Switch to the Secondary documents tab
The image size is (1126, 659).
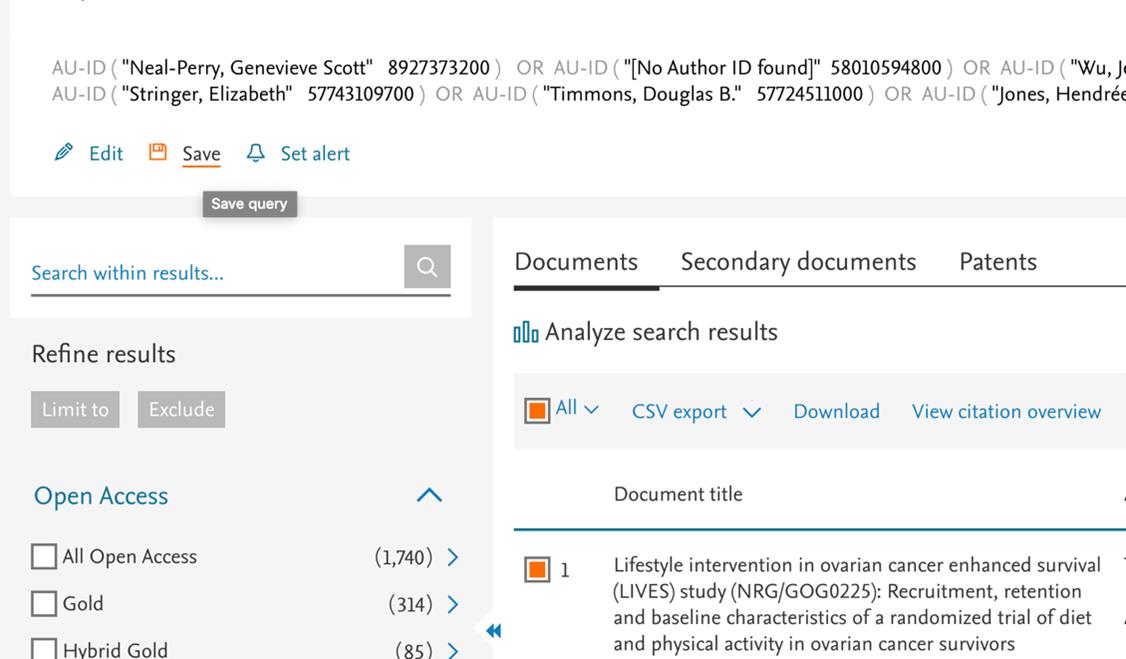click(x=799, y=261)
